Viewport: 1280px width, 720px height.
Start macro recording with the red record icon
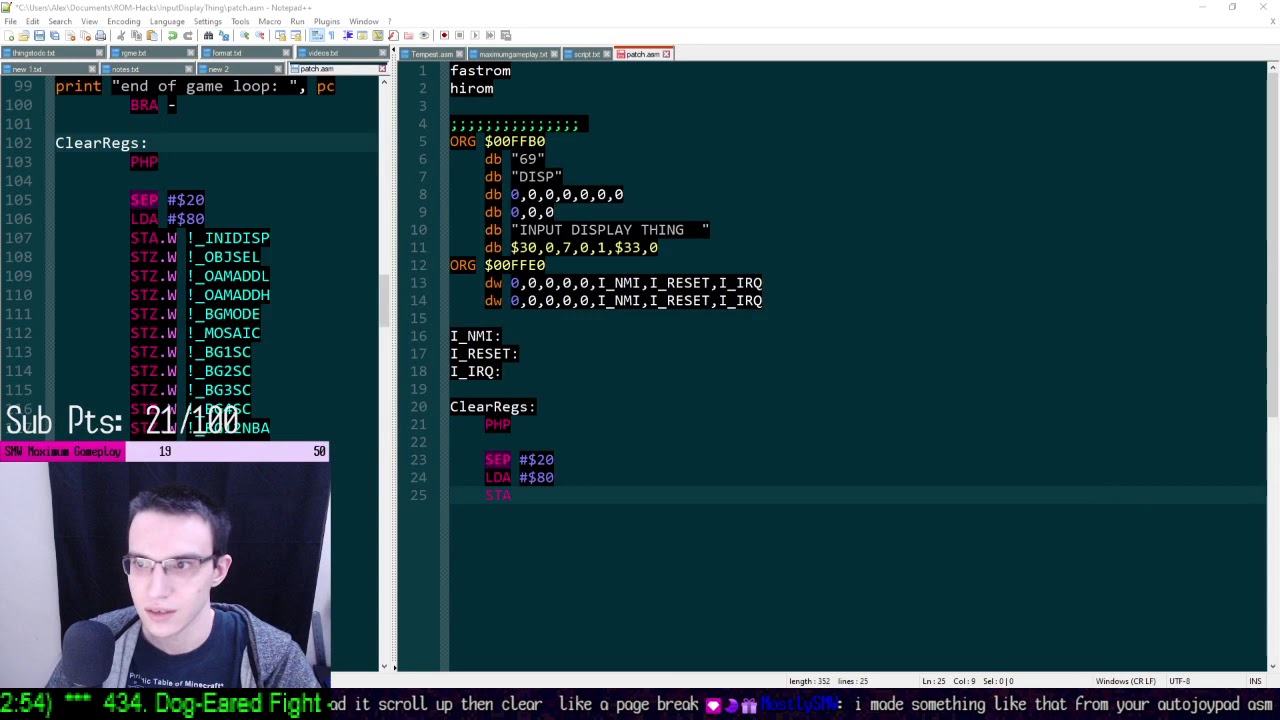[x=445, y=35]
